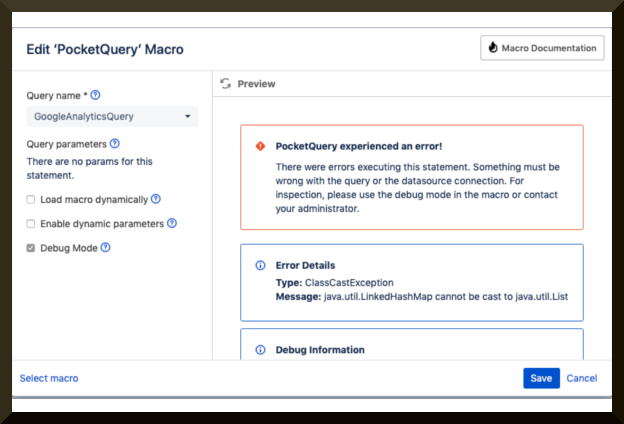
Task: Tick Enable dynamic parameters checkbox
Action: [x=31, y=224]
